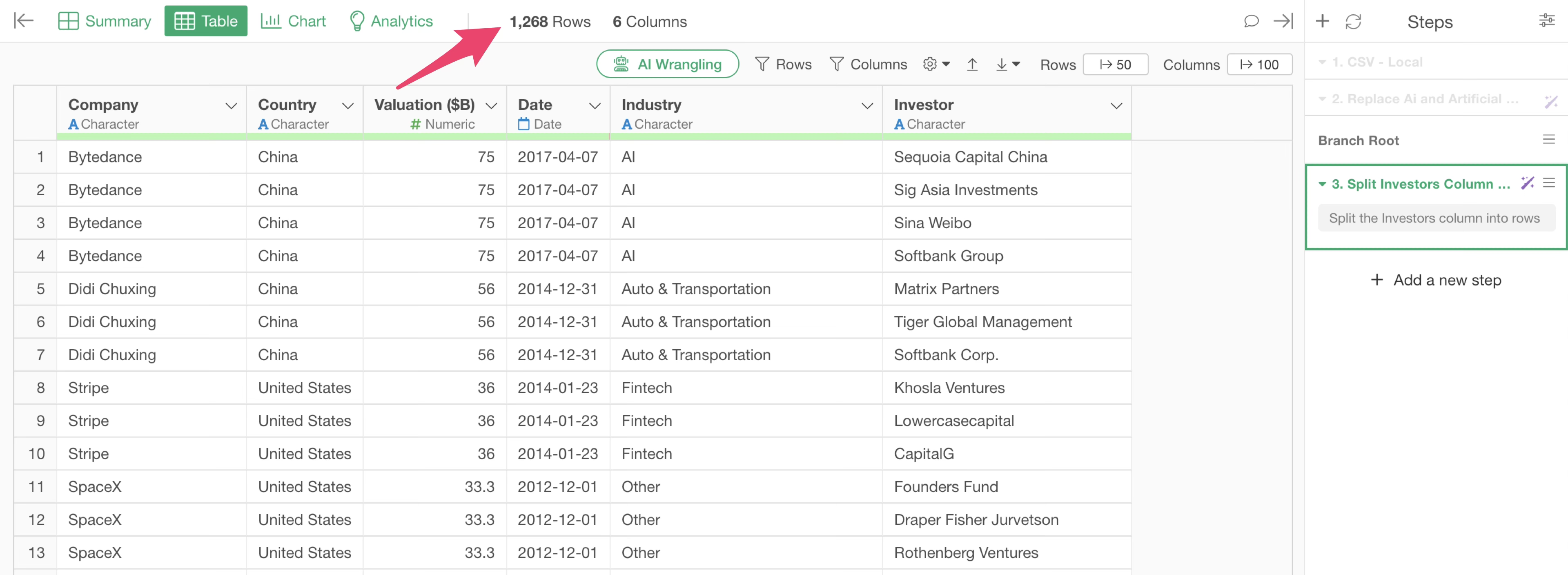The height and width of the screenshot is (575, 1568).
Task: Select the Matrix Partners cell
Action: click(1006, 289)
